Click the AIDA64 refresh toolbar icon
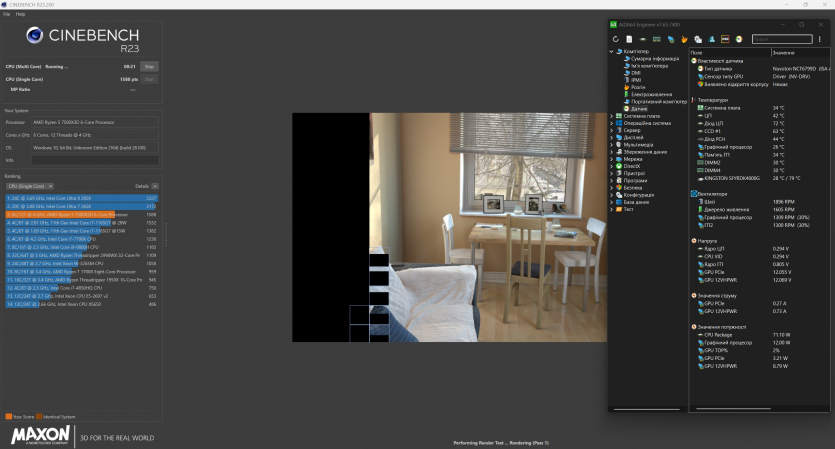The width and height of the screenshot is (835, 449). click(616, 39)
